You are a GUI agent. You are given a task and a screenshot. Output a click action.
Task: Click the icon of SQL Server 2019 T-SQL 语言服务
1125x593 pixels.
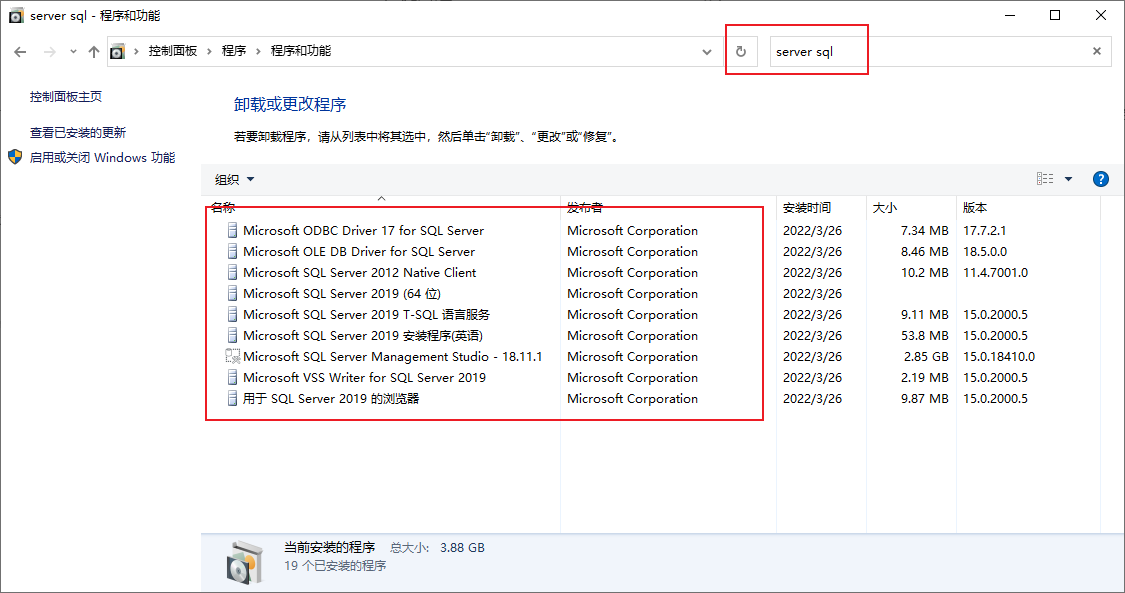pyautogui.click(x=232, y=314)
